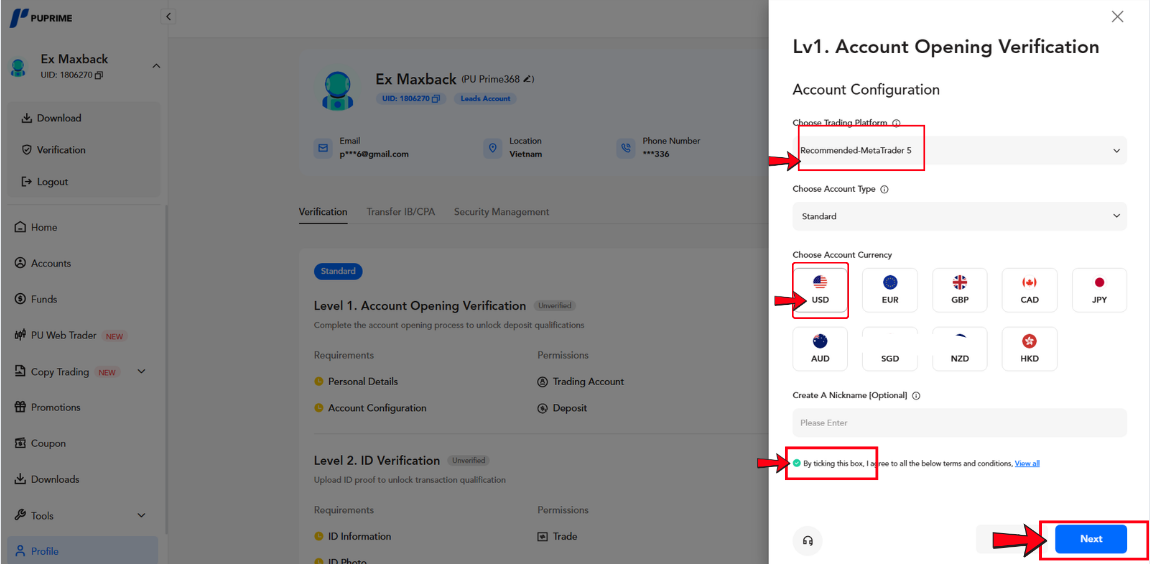1150x564 pixels.
Task: Click the nickname input field
Action: [x=959, y=423]
